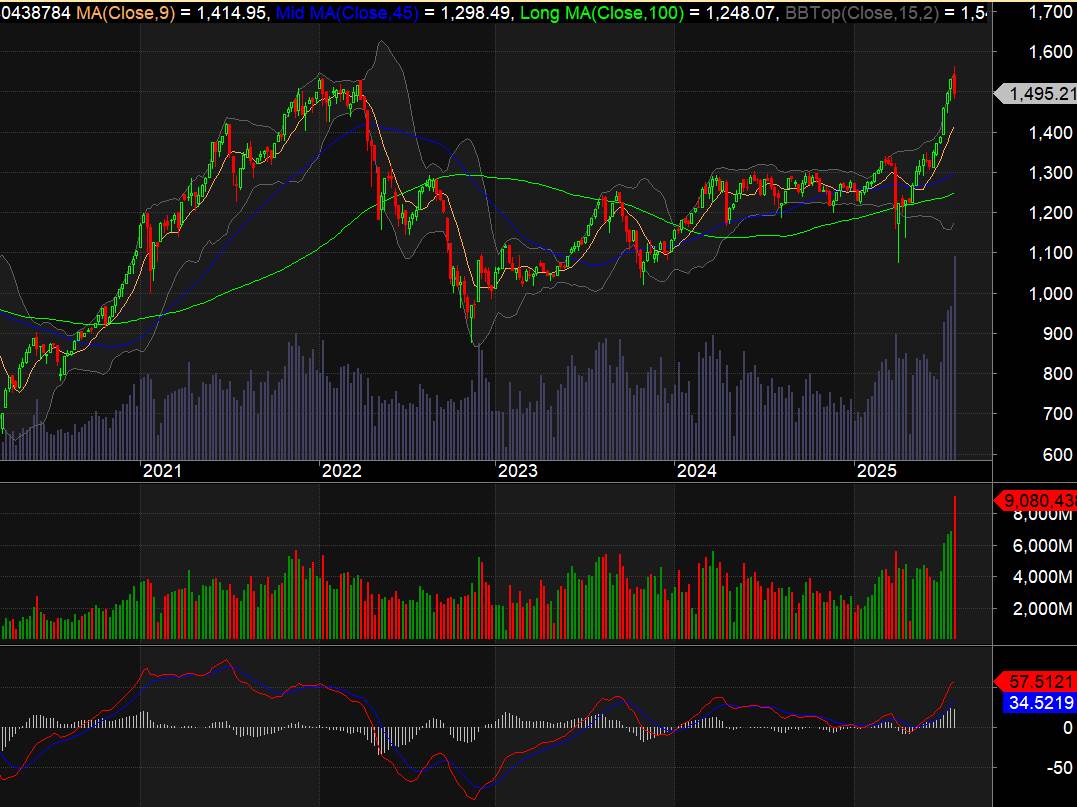Viewport: 1077px width, 807px height.
Task: Click the 0 label on MACD axis
Action: click(x=1067, y=727)
